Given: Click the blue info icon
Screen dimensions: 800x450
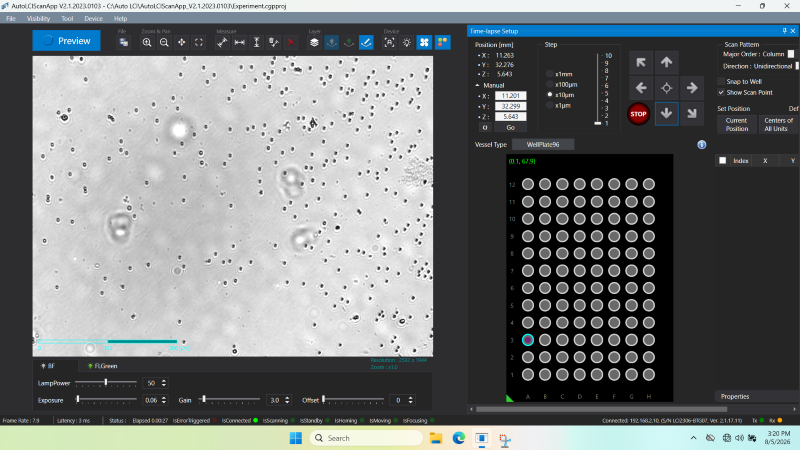Looking at the screenshot, I should (x=702, y=145).
